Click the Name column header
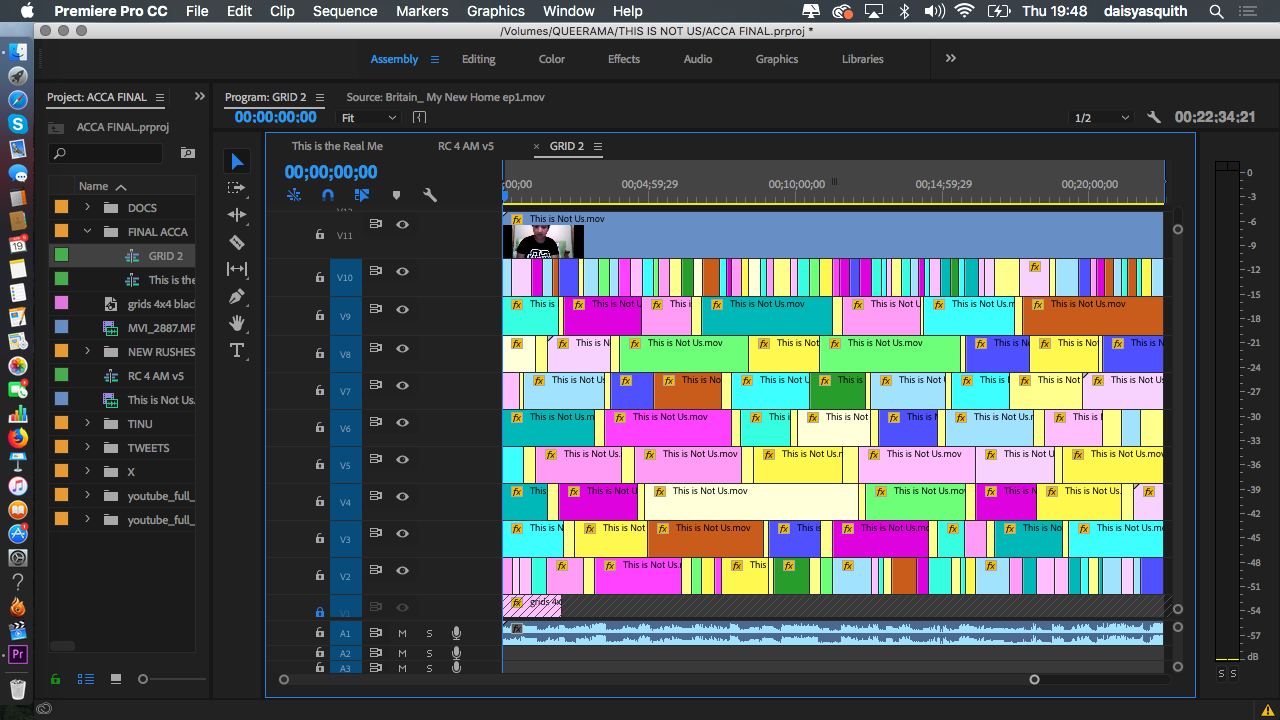This screenshot has height=720, width=1280. pyautogui.click(x=94, y=186)
